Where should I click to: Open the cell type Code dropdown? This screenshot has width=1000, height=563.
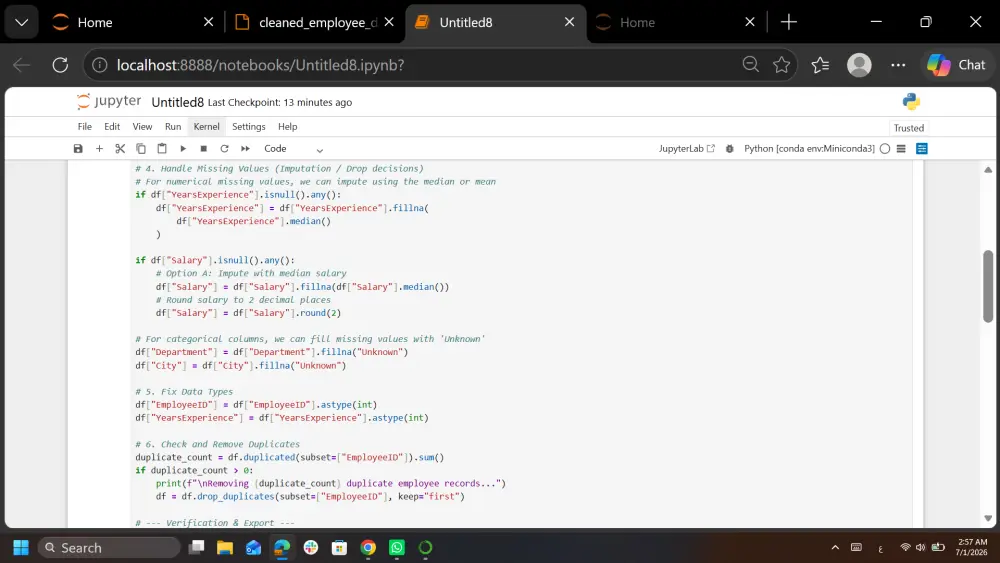(x=293, y=149)
